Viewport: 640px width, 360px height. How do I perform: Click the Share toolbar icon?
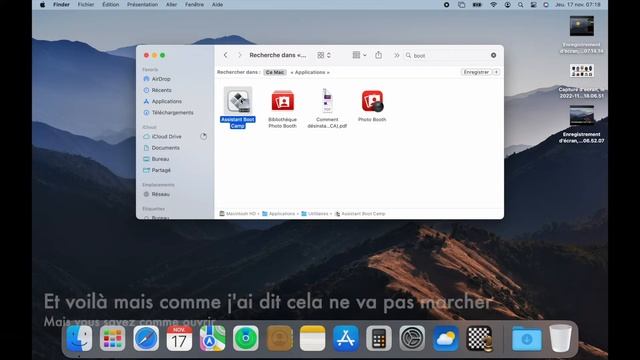(378, 55)
